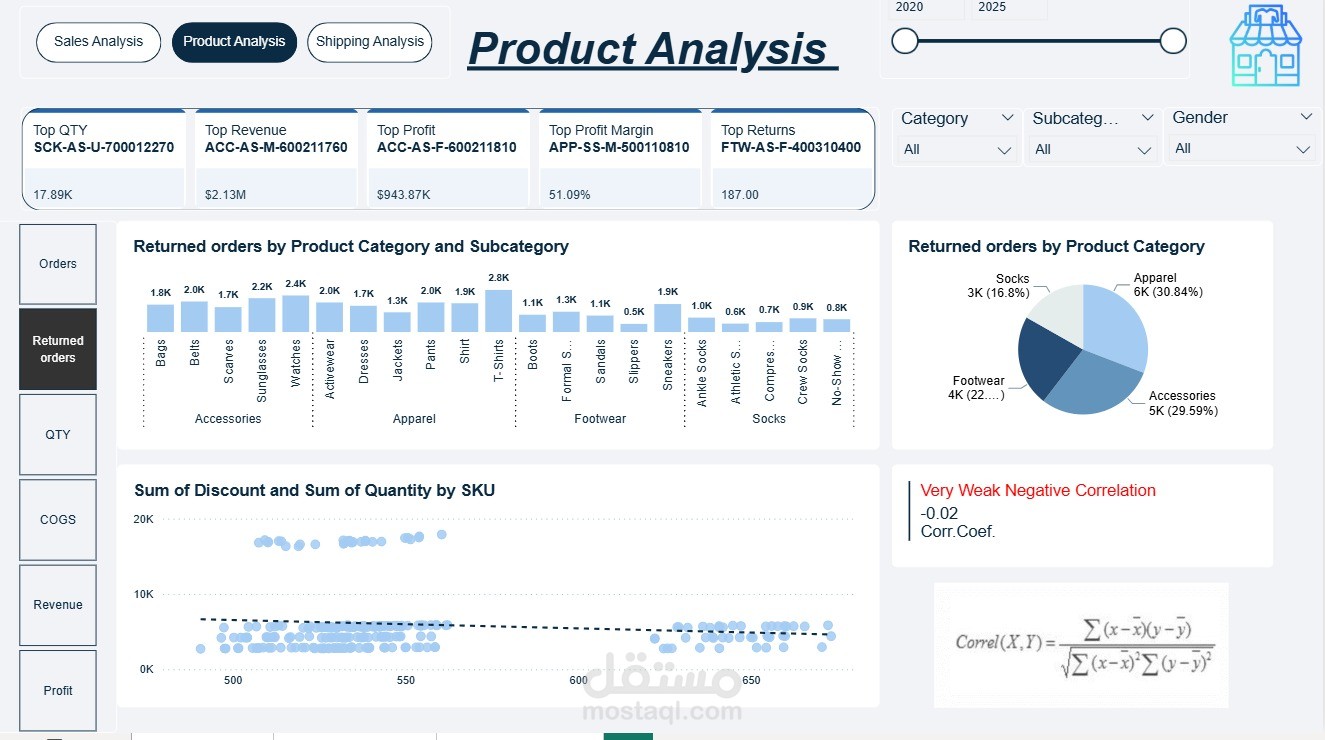
Task: Select the Product Analysis navigation button
Action: click(234, 42)
